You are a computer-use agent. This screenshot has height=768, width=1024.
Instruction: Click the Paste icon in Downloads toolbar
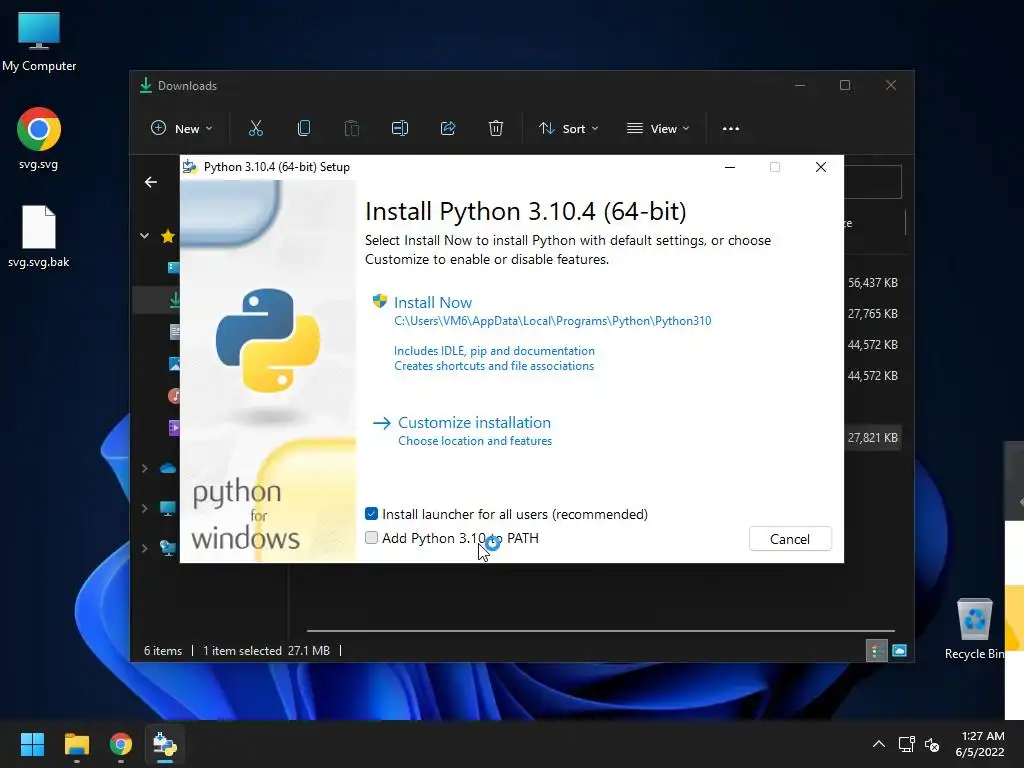pos(351,129)
